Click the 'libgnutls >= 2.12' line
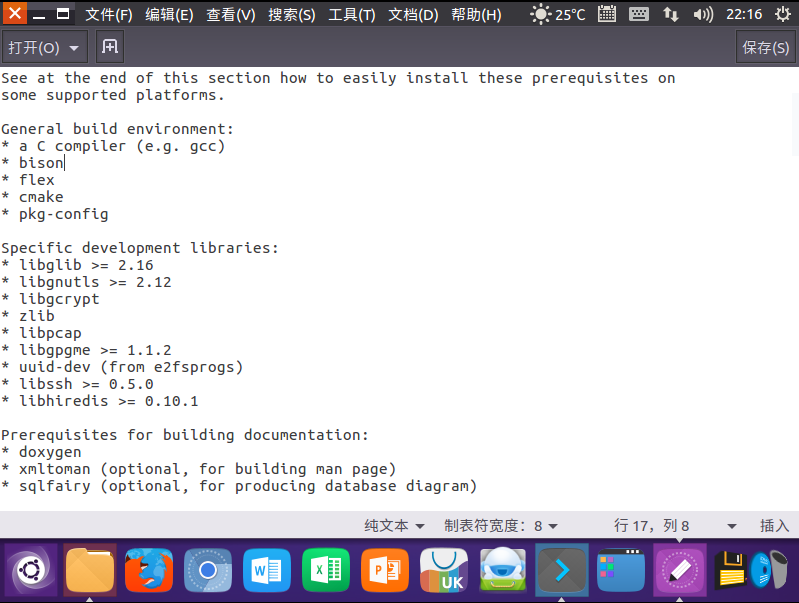Screen dimensions: 799x603 [x=86, y=282]
